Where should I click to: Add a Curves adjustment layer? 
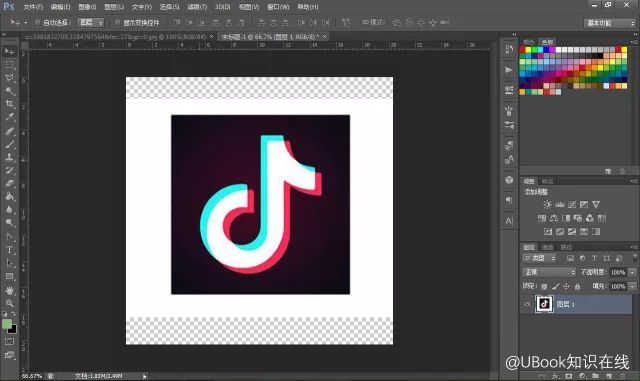coord(572,204)
